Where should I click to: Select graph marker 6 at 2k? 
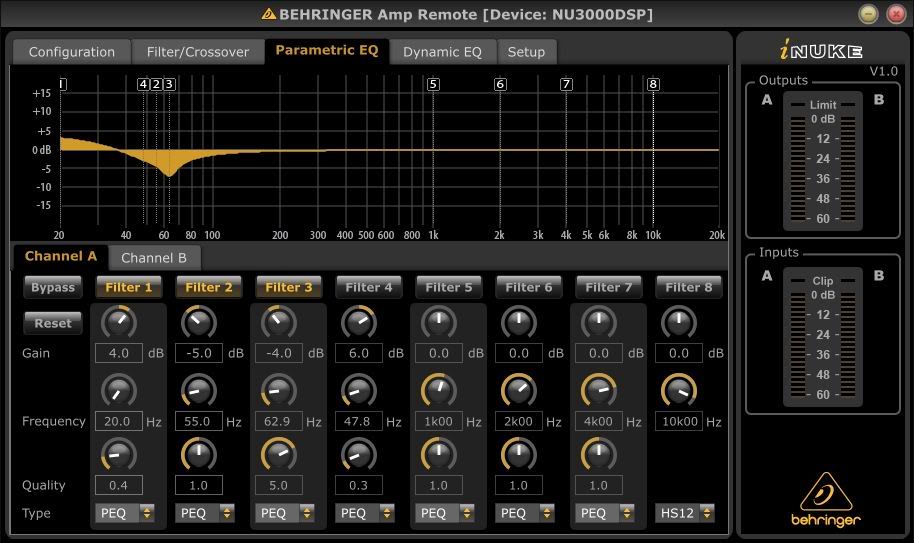(500, 84)
